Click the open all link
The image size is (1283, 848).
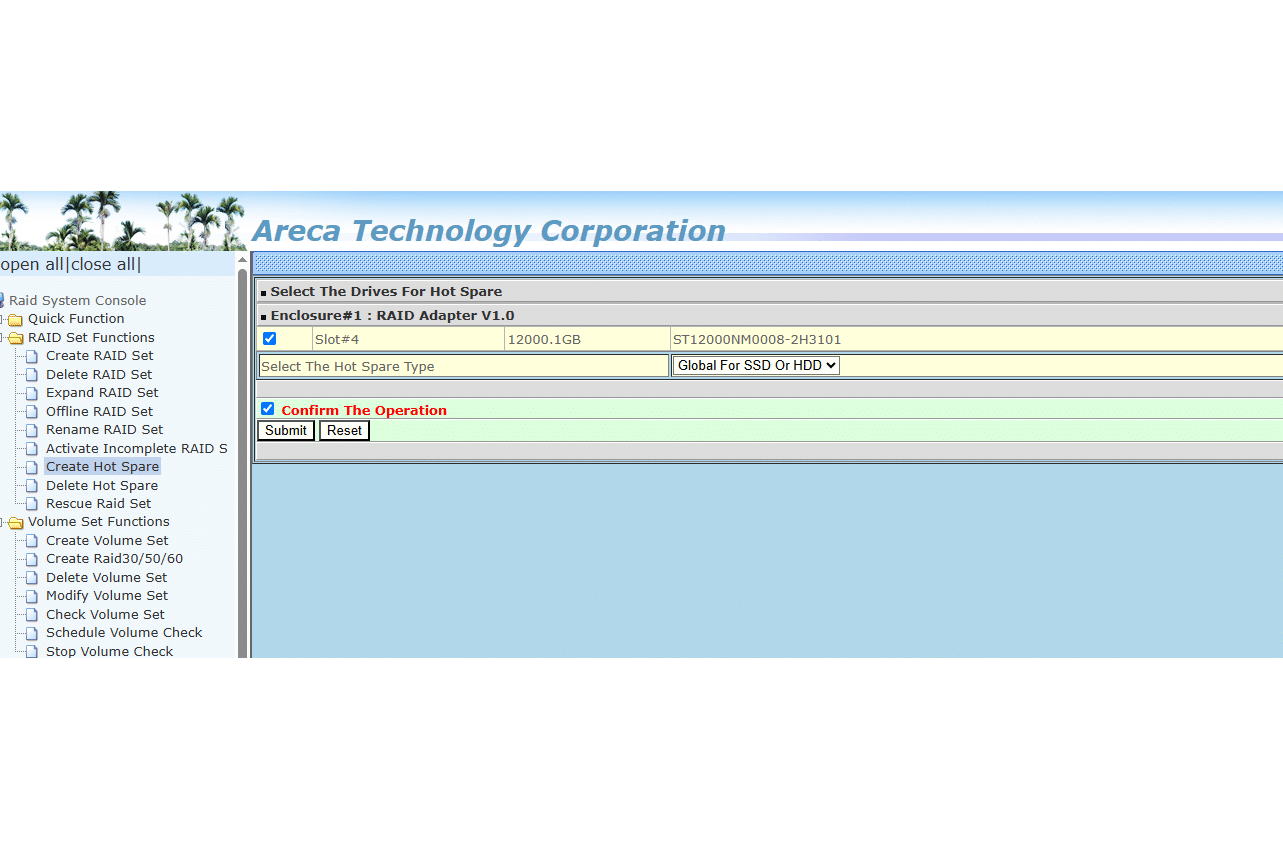pos(31,265)
